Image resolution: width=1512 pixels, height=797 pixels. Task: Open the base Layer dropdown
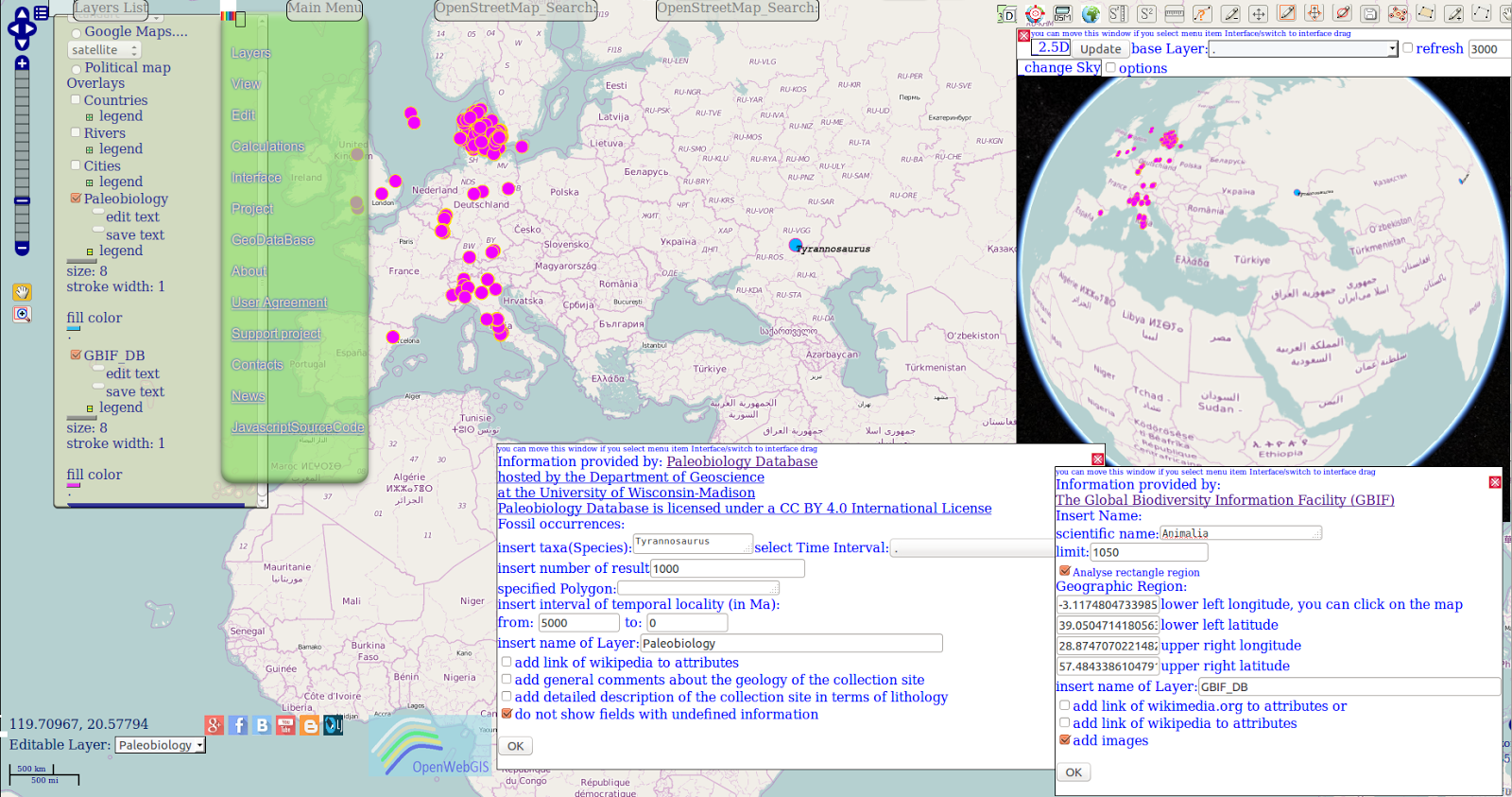[x=1303, y=49]
